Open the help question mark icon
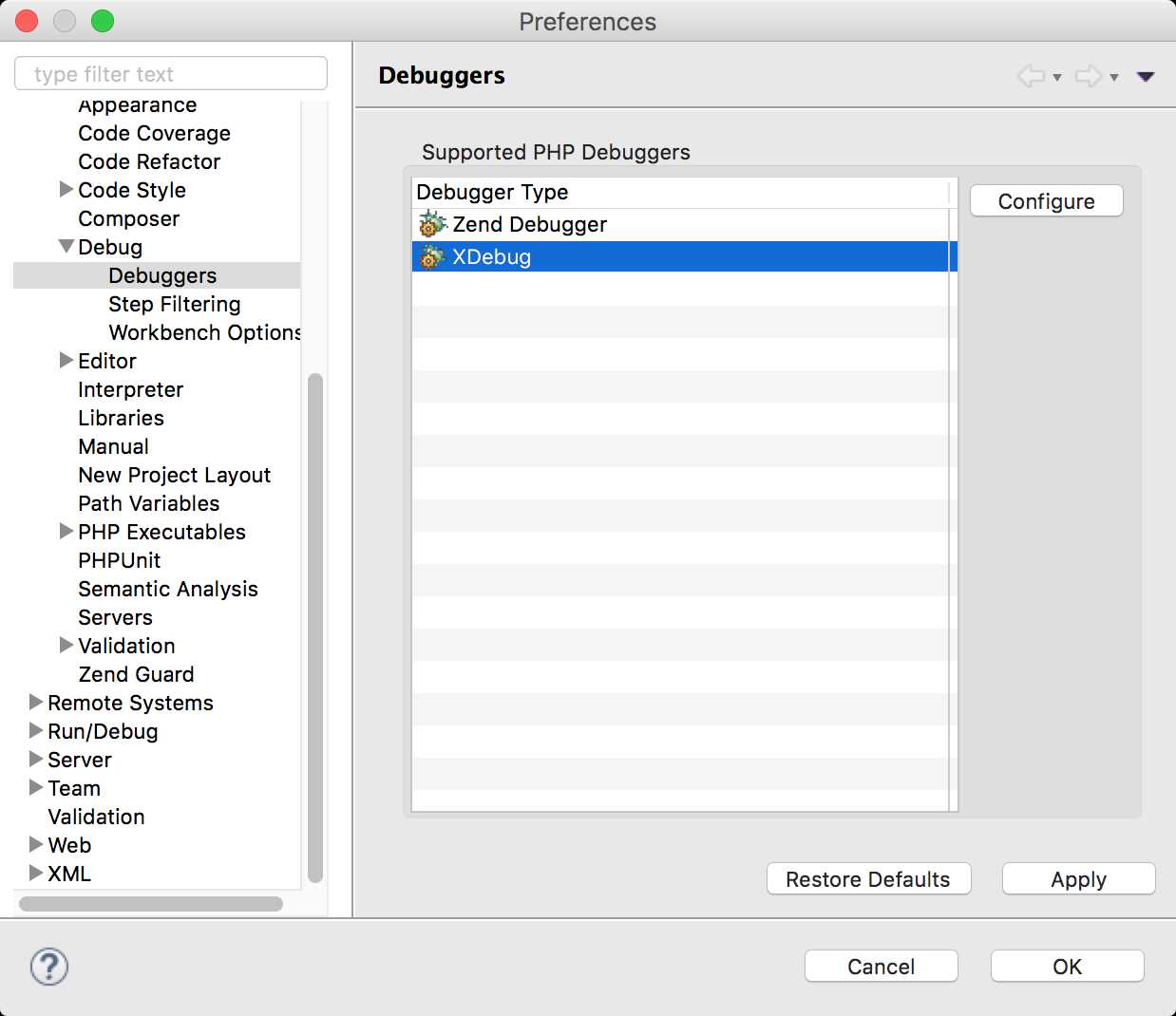This screenshot has height=1016, width=1176. (49, 967)
